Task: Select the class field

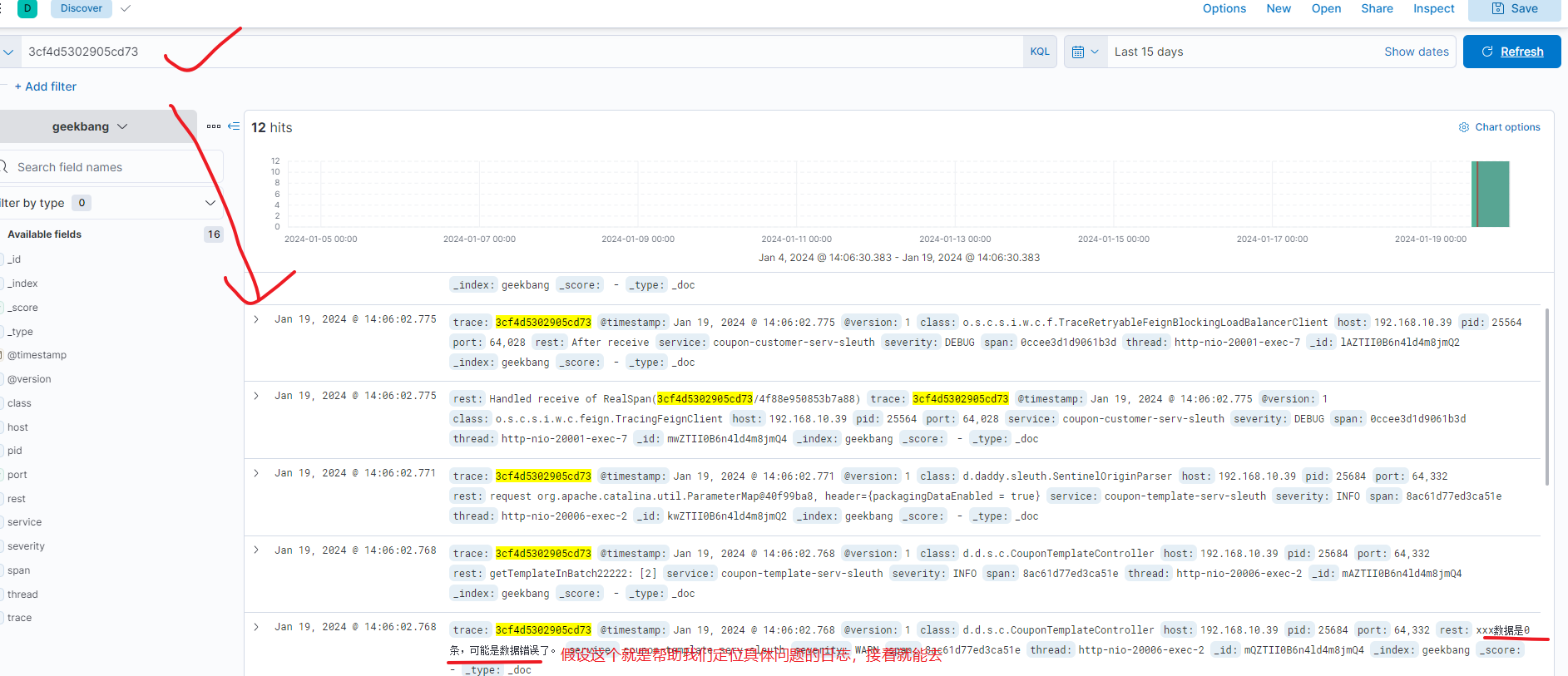Action: coord(19,403)
